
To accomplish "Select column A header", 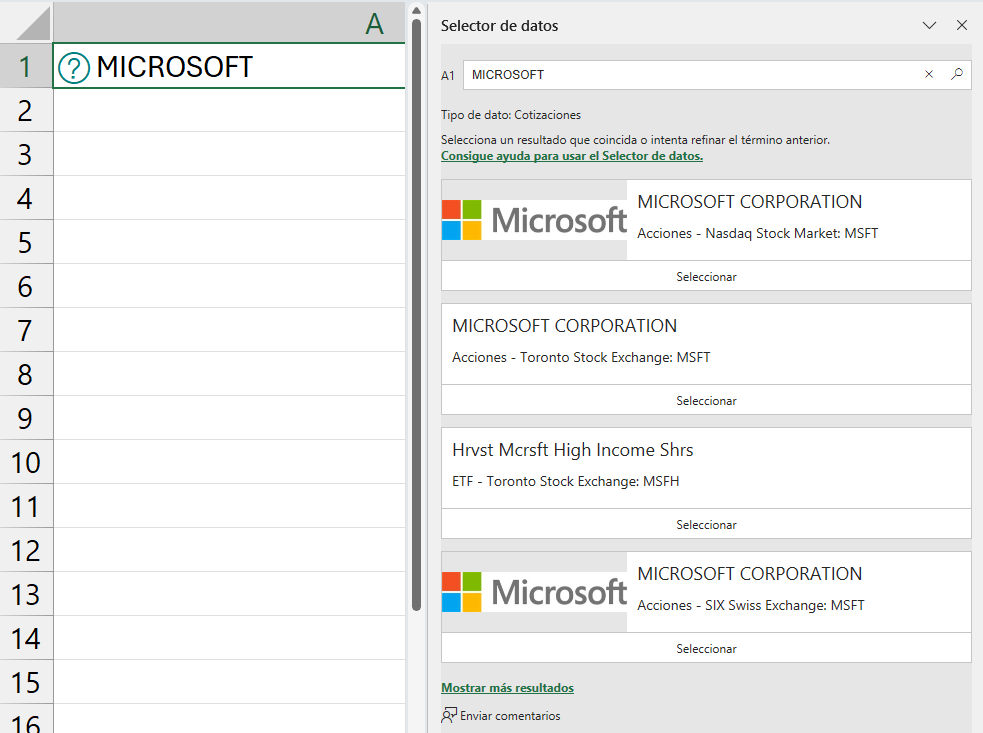I will (229, 23).
